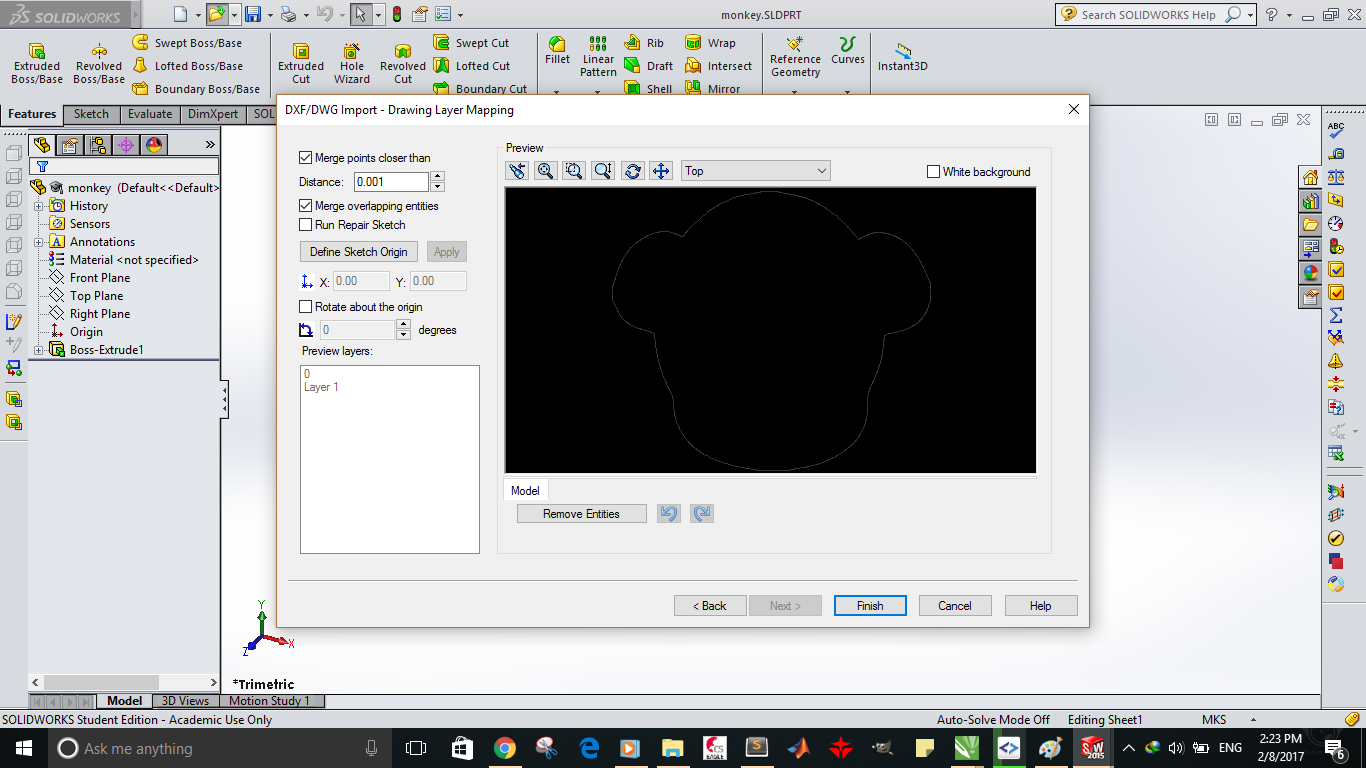Uncheck Merge points closer than

point(306,158)
